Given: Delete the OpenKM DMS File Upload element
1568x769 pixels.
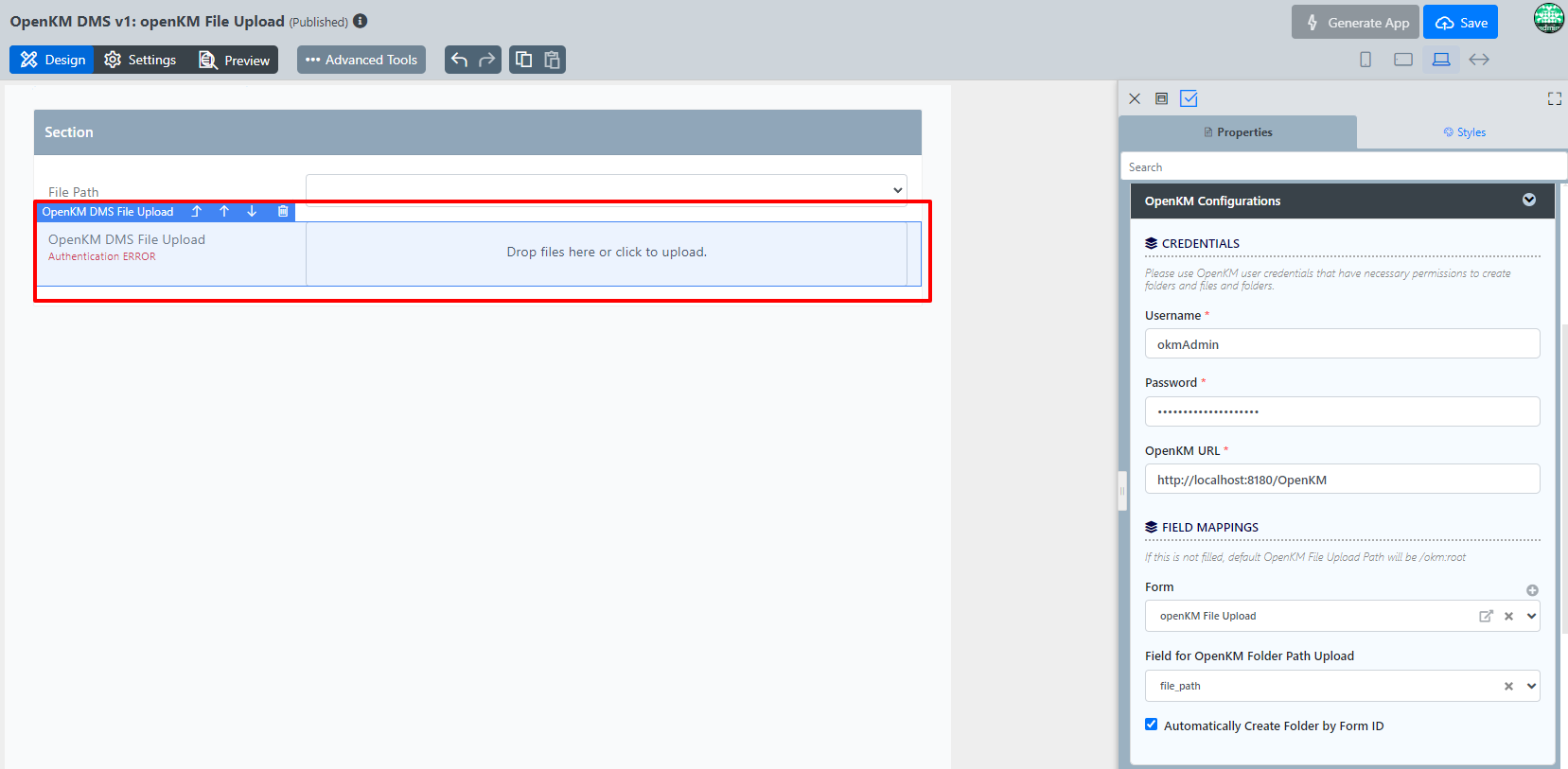Looking at the screenshot, I should click(x=282, y=212).
